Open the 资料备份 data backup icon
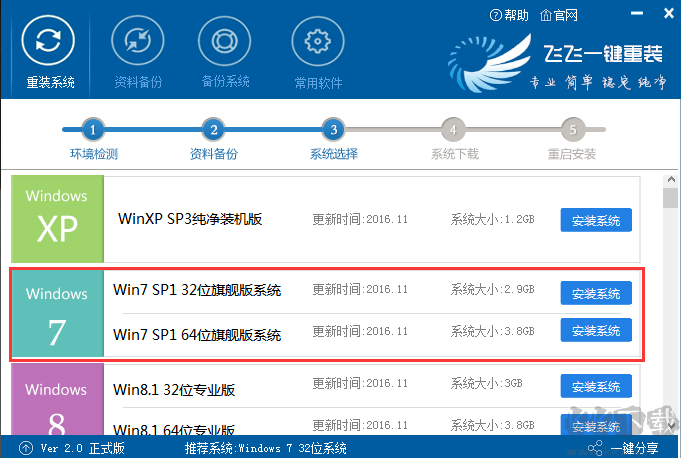Image resolution: width=681 pixels, height=458 pixels. click(x=138, y=40)
